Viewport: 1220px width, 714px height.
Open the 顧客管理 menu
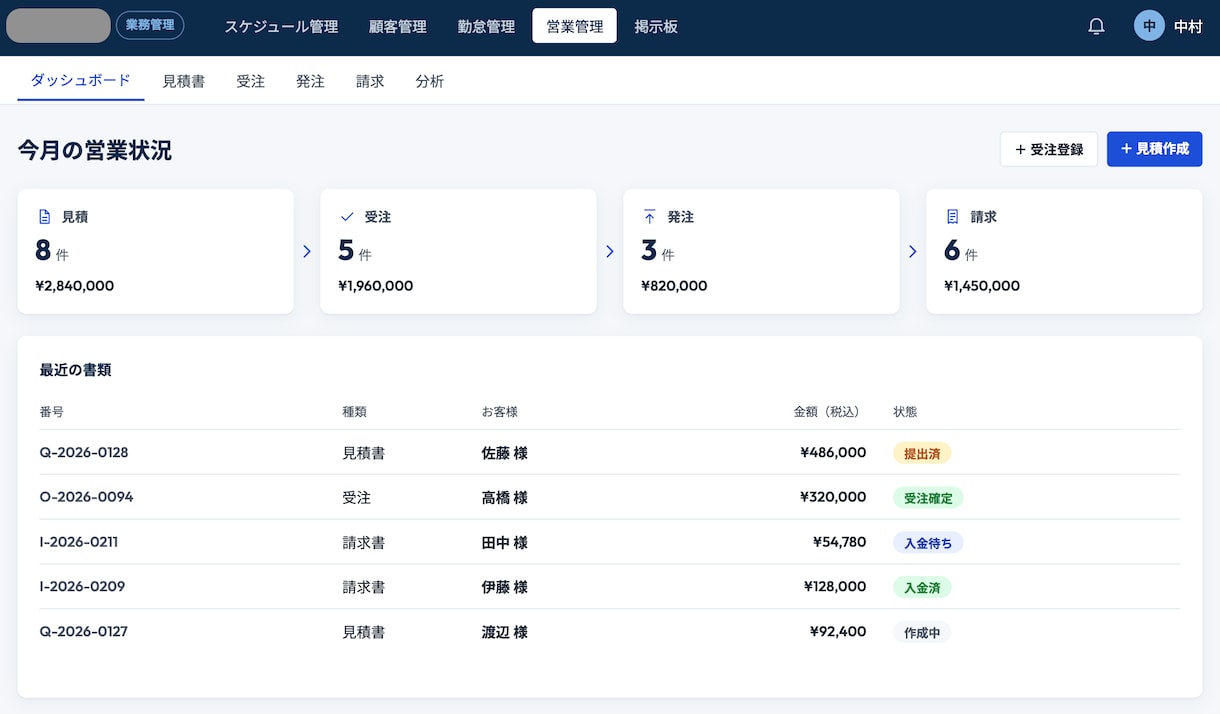click(x=398, y=27)
